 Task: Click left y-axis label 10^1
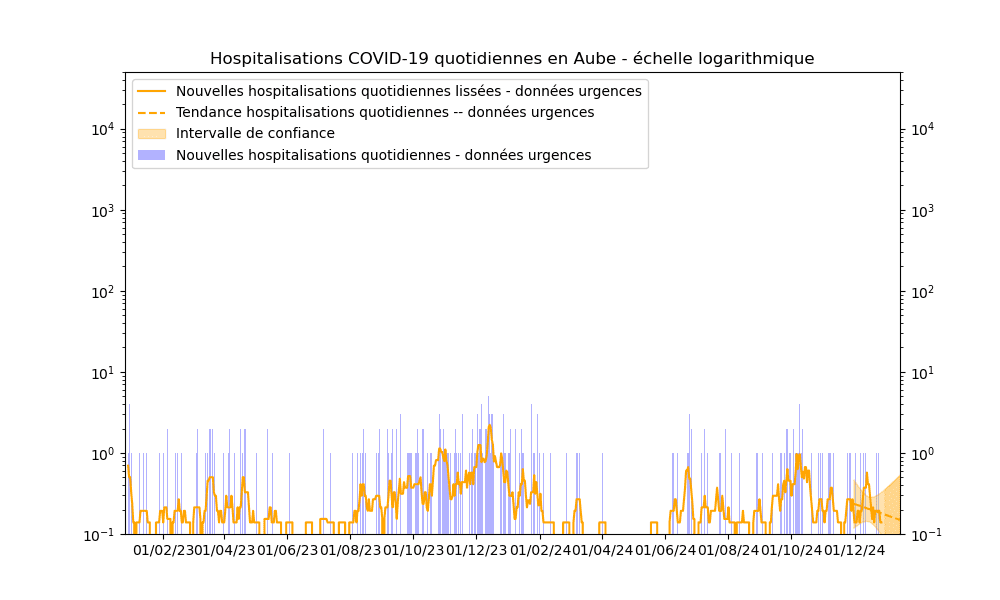click(x=103, y=372)
